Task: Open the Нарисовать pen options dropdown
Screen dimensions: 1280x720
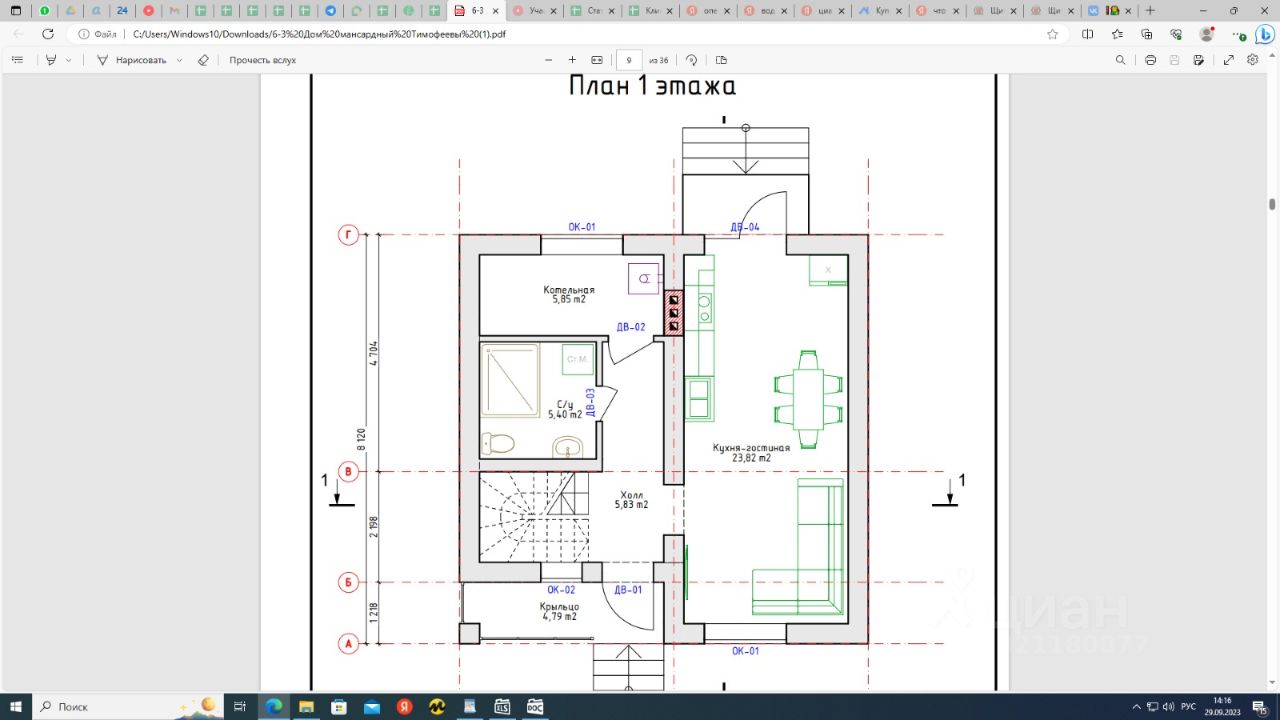Action: (x=180, y=60)
